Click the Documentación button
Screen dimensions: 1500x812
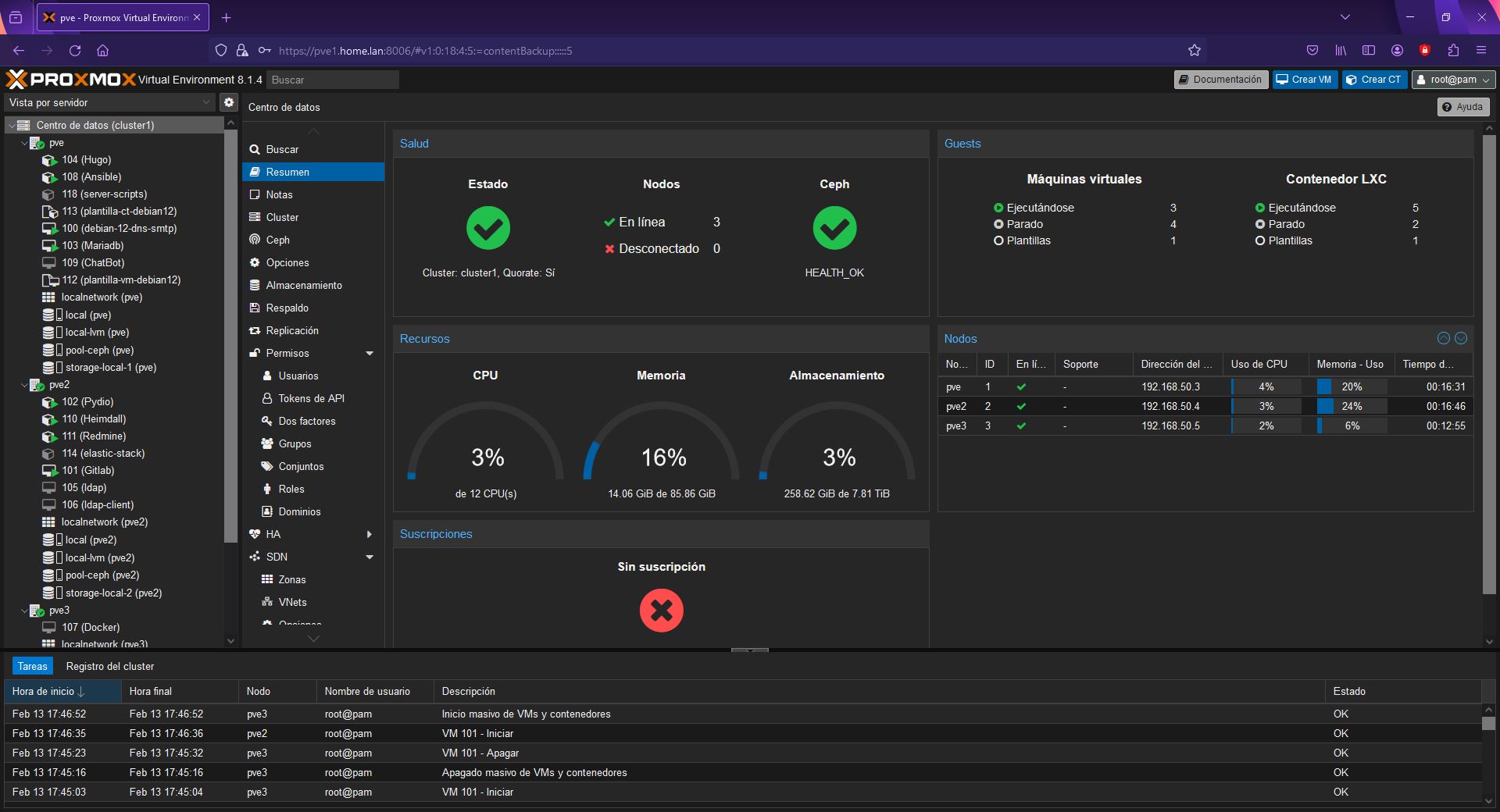pos(1221,80)
